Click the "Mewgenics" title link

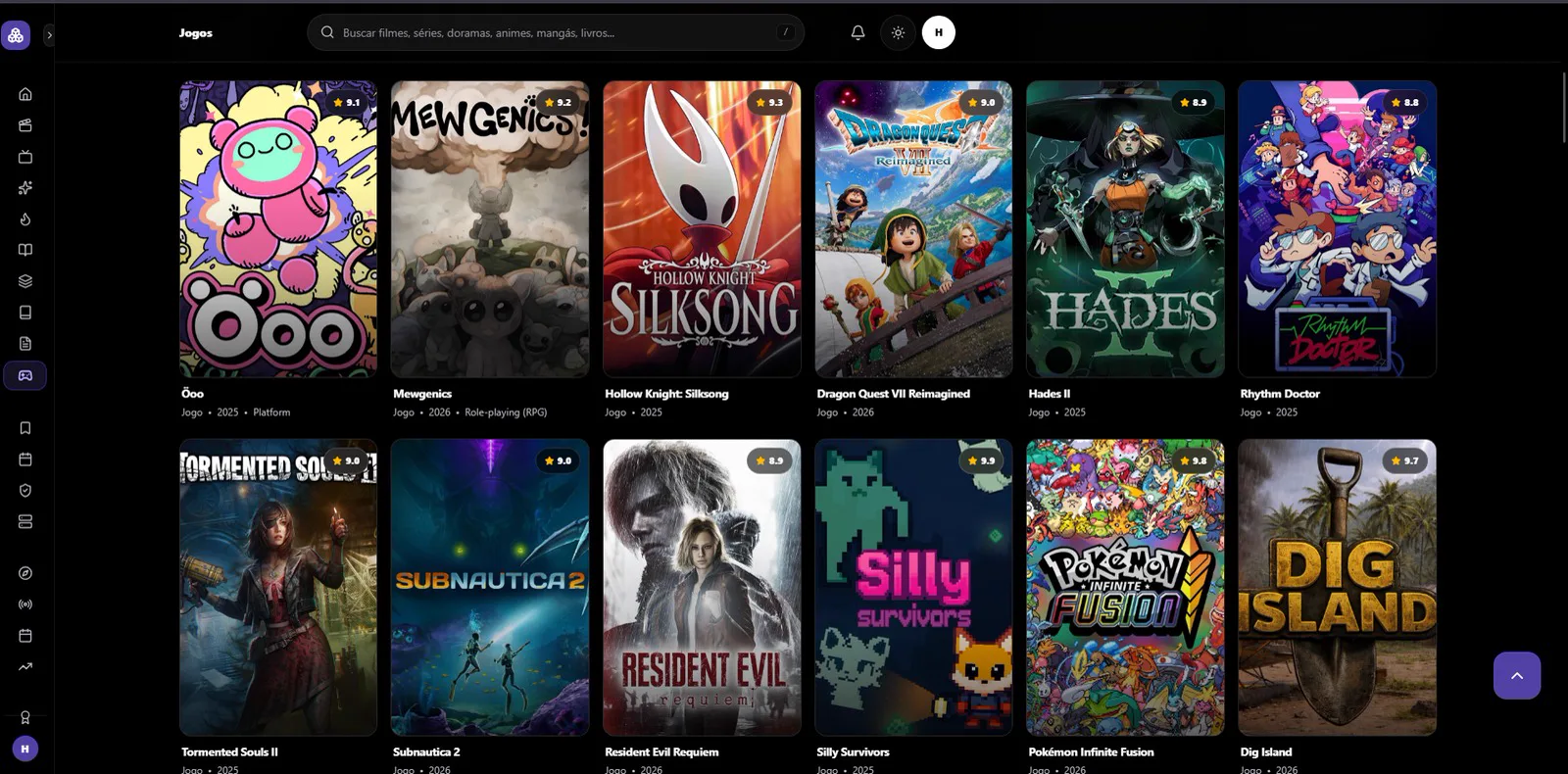click(x=422, y=393)
